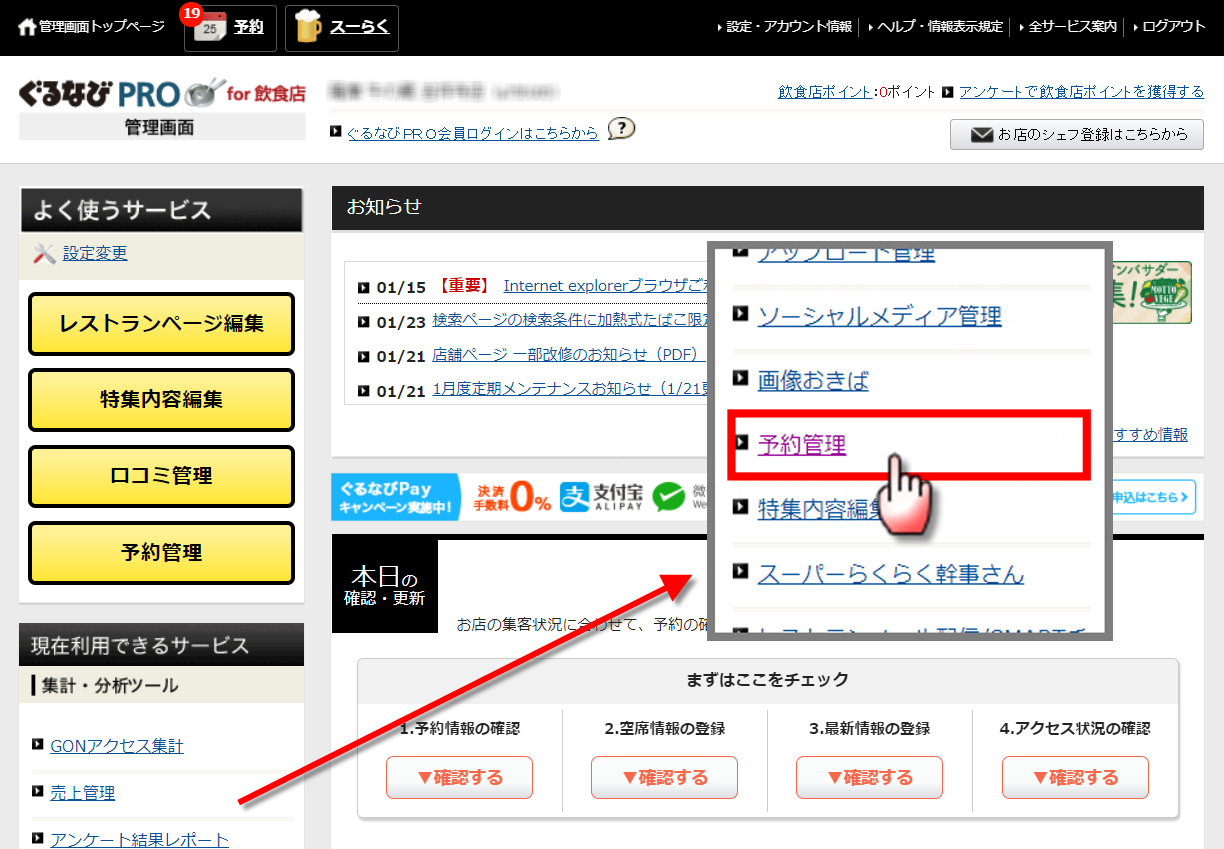Click the ぐるなびPRO for 飲食店 logo
This screenshot has width=1224, height=849.
162,94
